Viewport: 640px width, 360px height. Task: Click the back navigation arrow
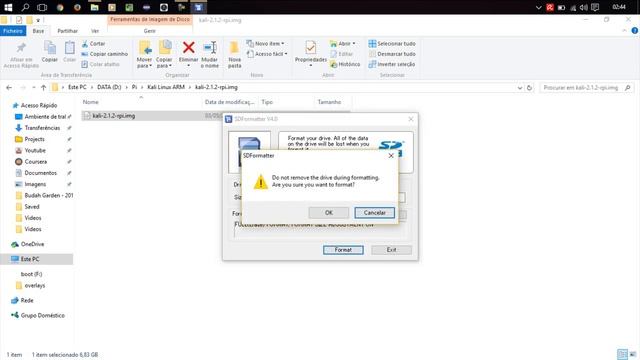[x=9, y=87]
